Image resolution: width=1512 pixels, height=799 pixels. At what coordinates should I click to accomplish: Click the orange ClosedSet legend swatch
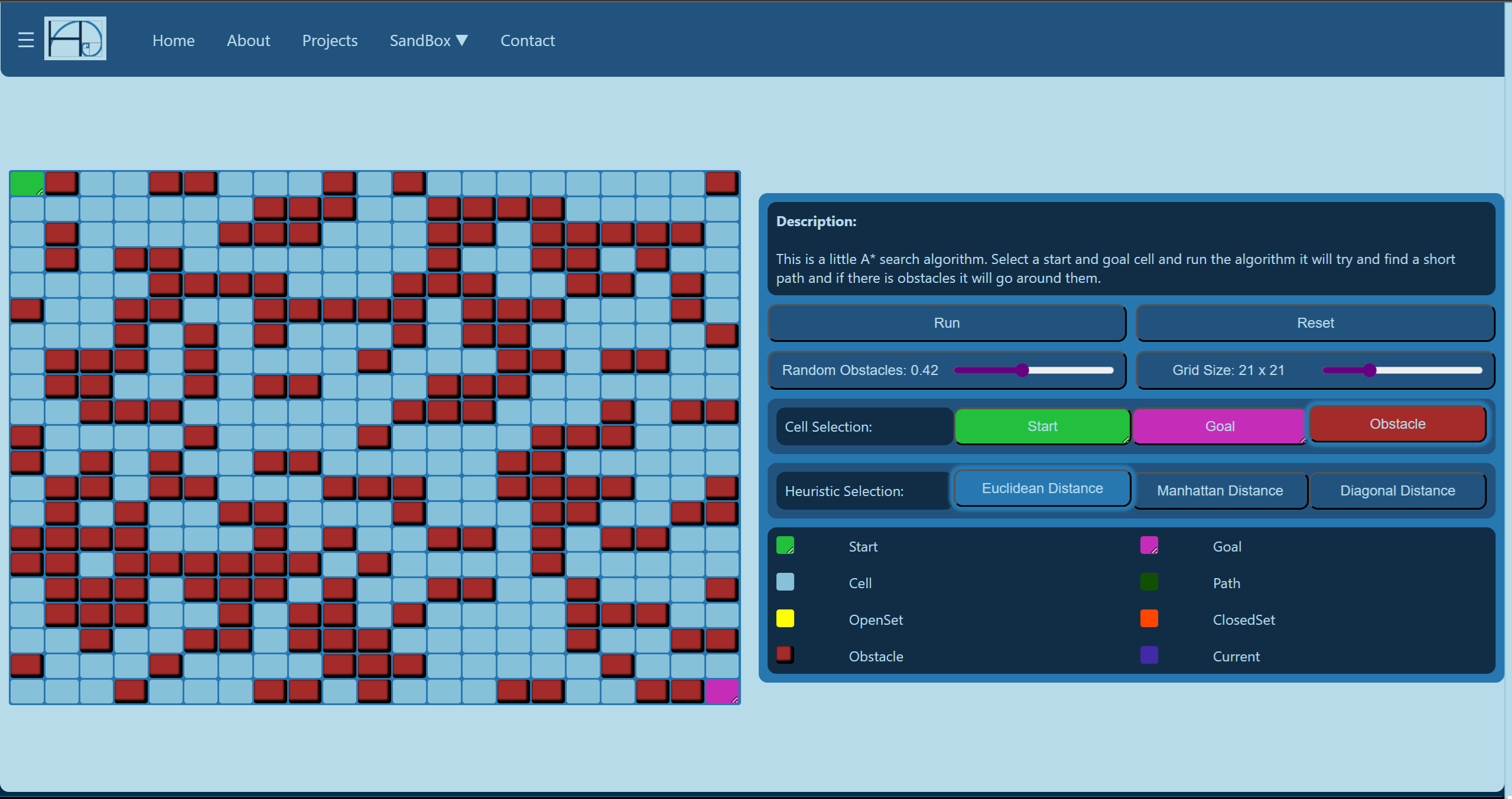[1149, 618]
